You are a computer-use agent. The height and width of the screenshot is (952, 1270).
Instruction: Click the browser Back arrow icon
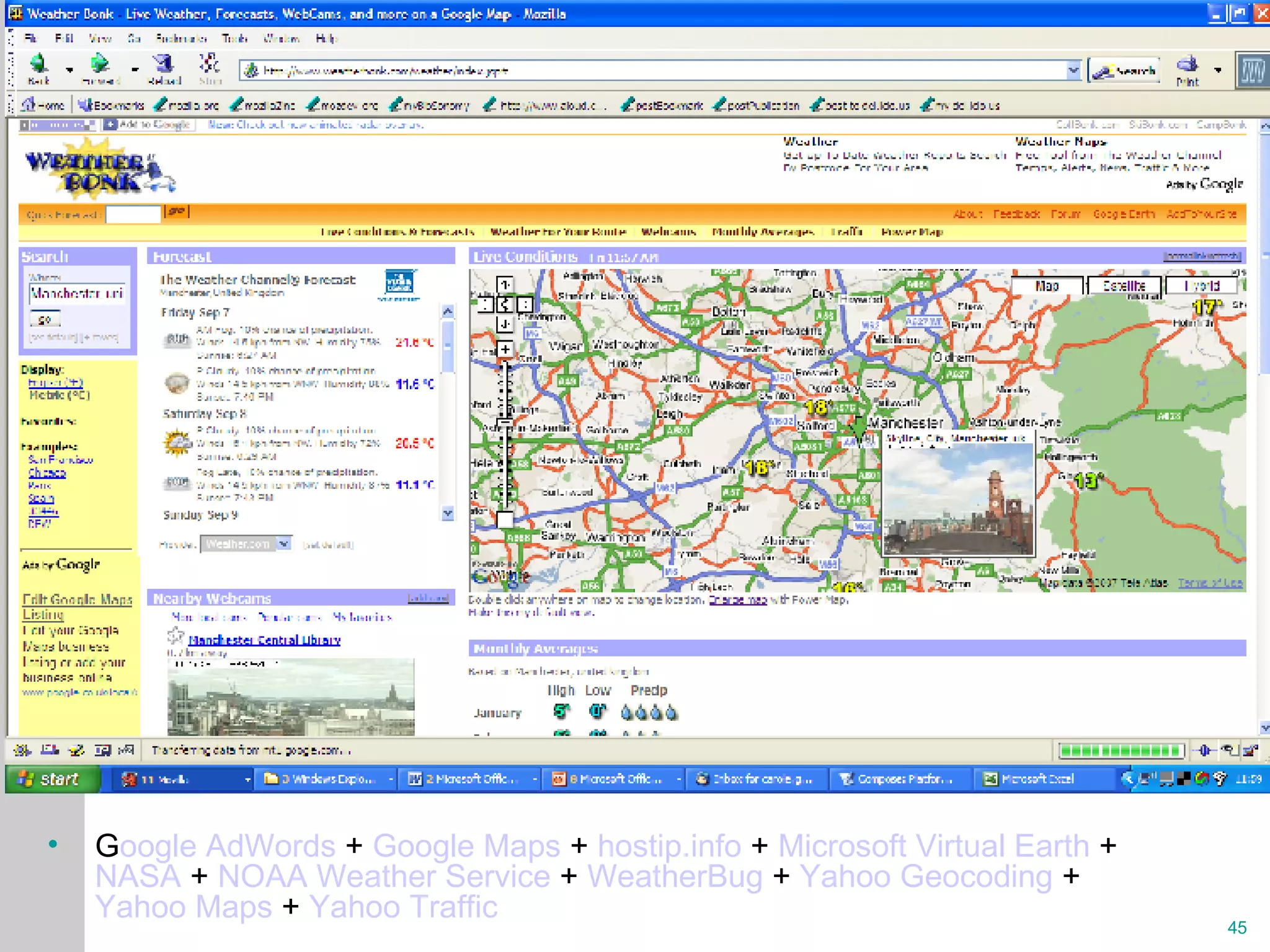(38, 63)
